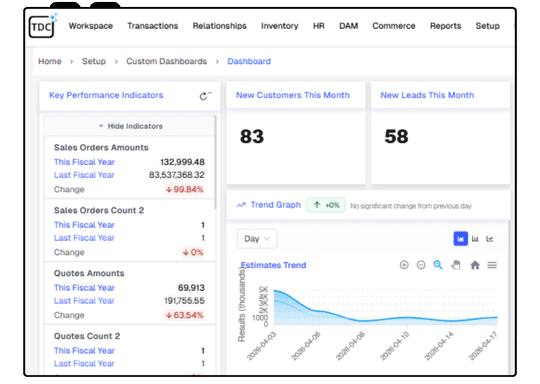The width and height of the screenshot is (540, 384).
Task: Open the Day interval dropdown
Action: tap(257, 239)
